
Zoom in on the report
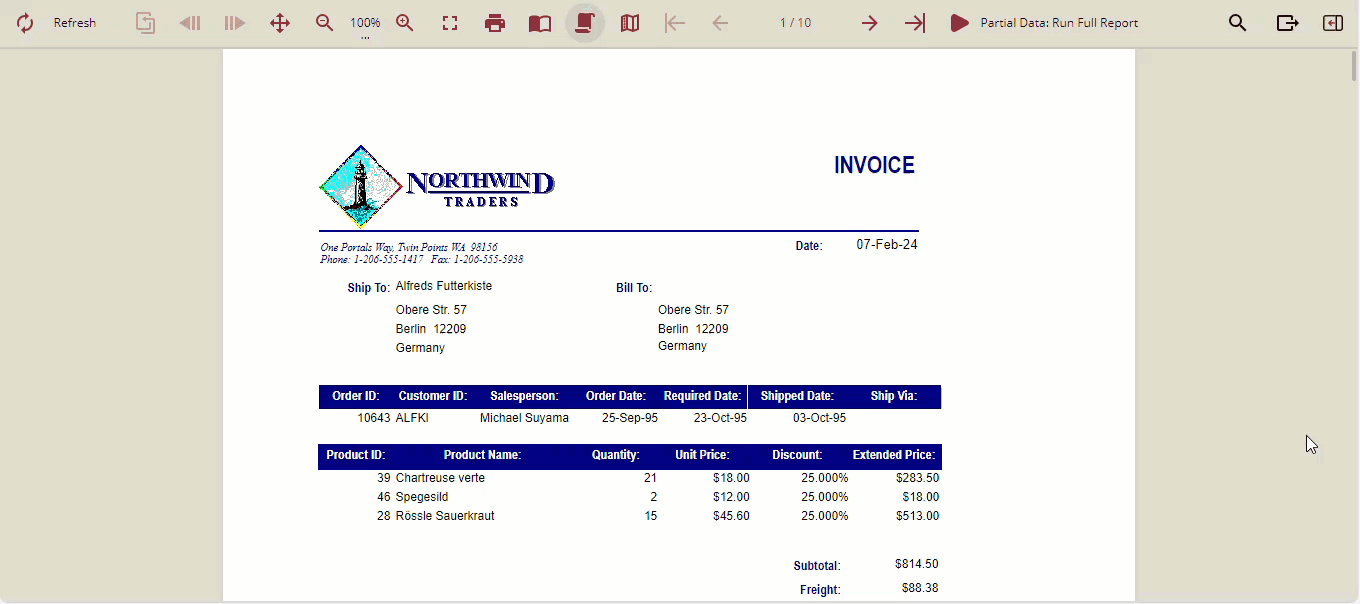pyautogui.click(x=405, y=23)
